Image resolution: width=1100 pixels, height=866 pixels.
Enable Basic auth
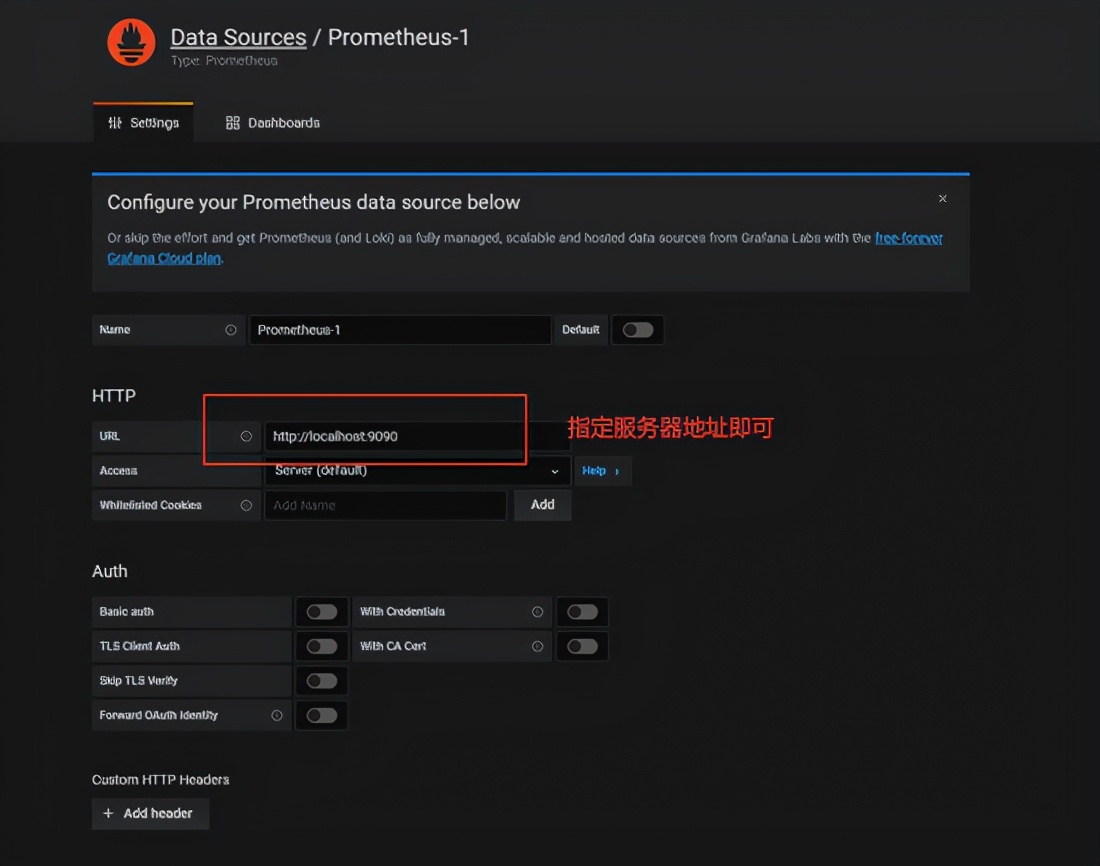pos(321,611)
